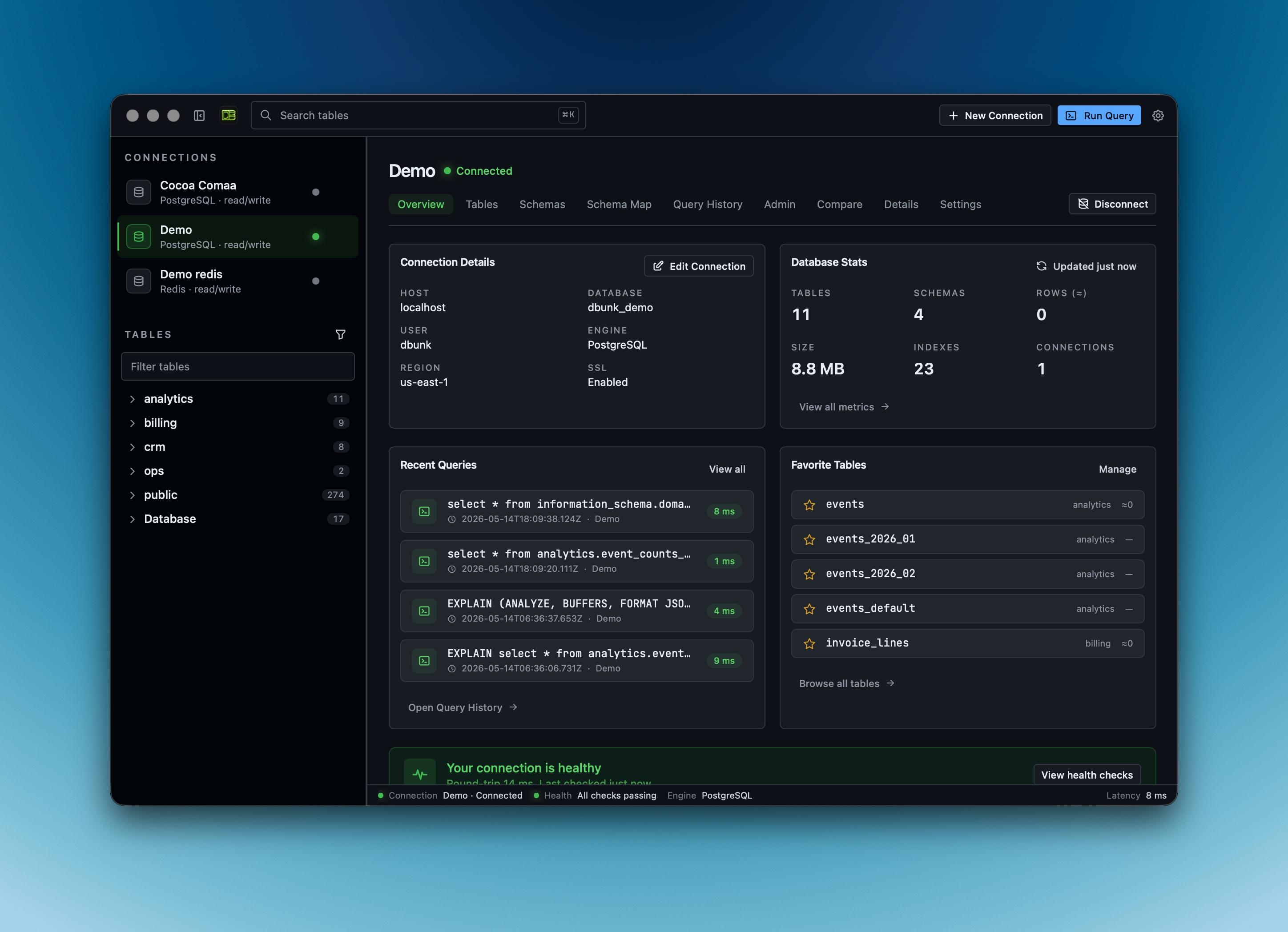Click the pencil icon in Edit Connection
The height and width of the screenshot is (932, 1288).
[x=658, y=266]
